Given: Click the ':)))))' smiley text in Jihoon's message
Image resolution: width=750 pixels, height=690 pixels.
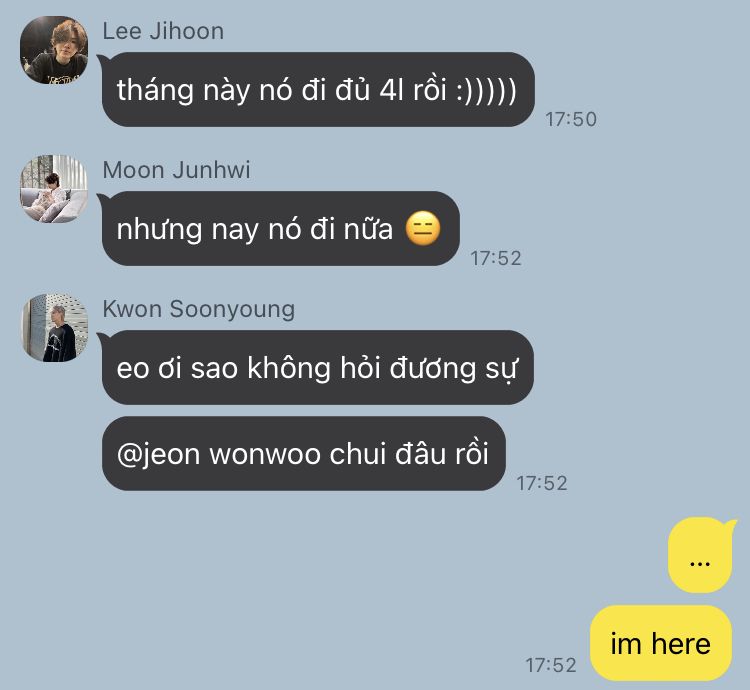Looking at the screenshot, I should [486, 90].
